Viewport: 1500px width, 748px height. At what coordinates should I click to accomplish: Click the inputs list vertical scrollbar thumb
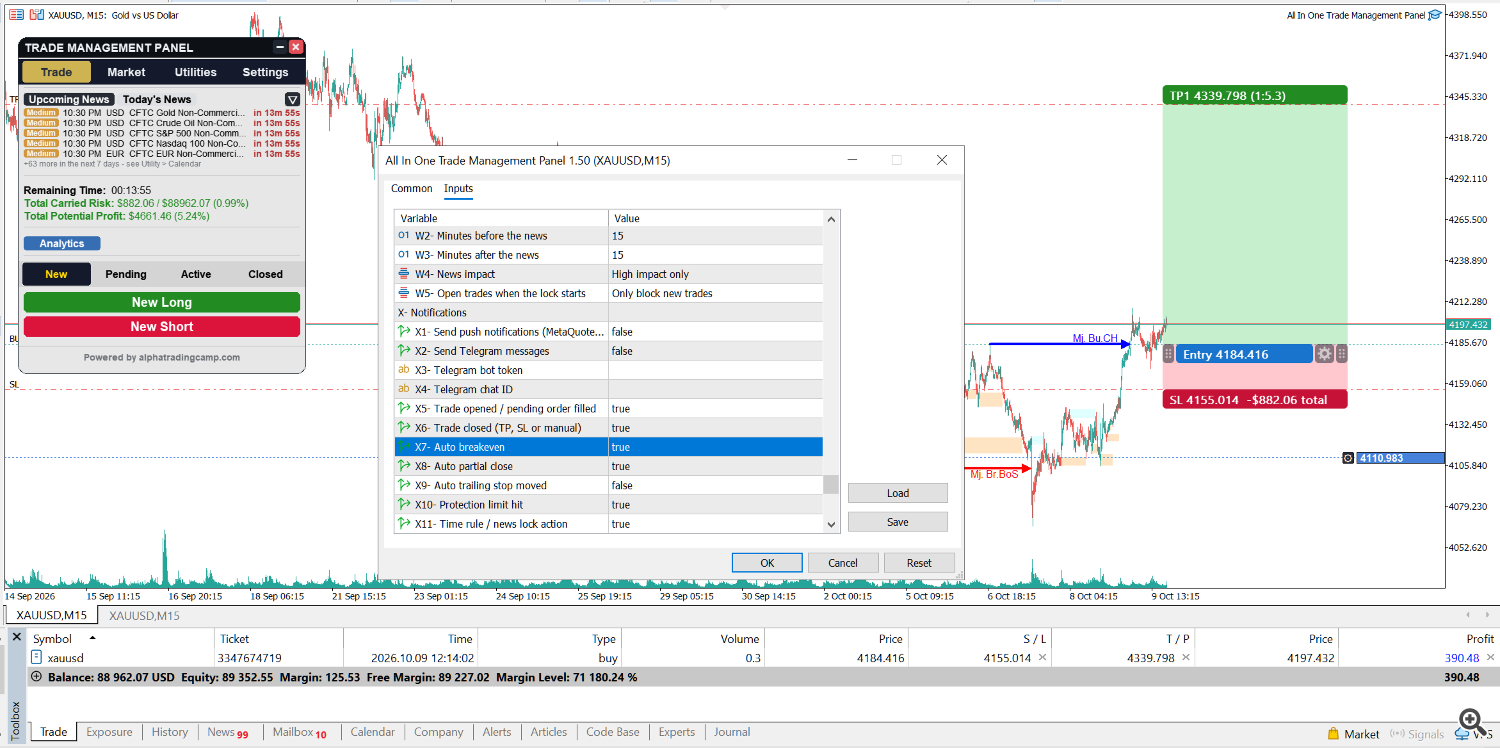coord(831,485)
